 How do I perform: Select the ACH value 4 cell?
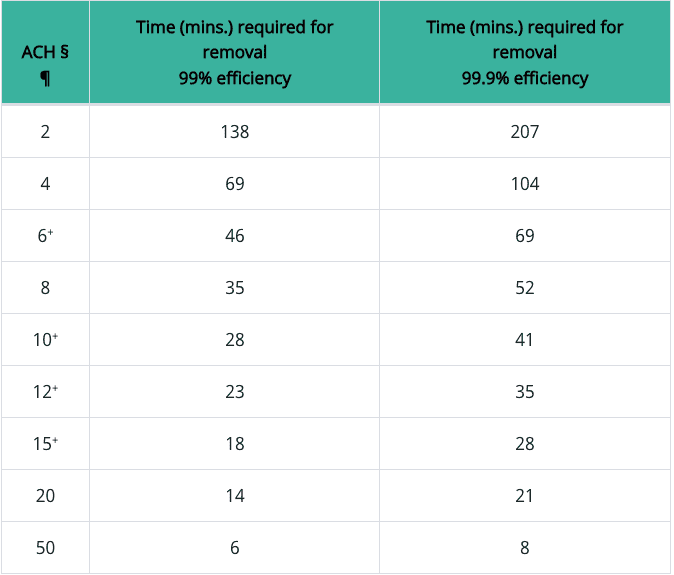coord(45,183)
